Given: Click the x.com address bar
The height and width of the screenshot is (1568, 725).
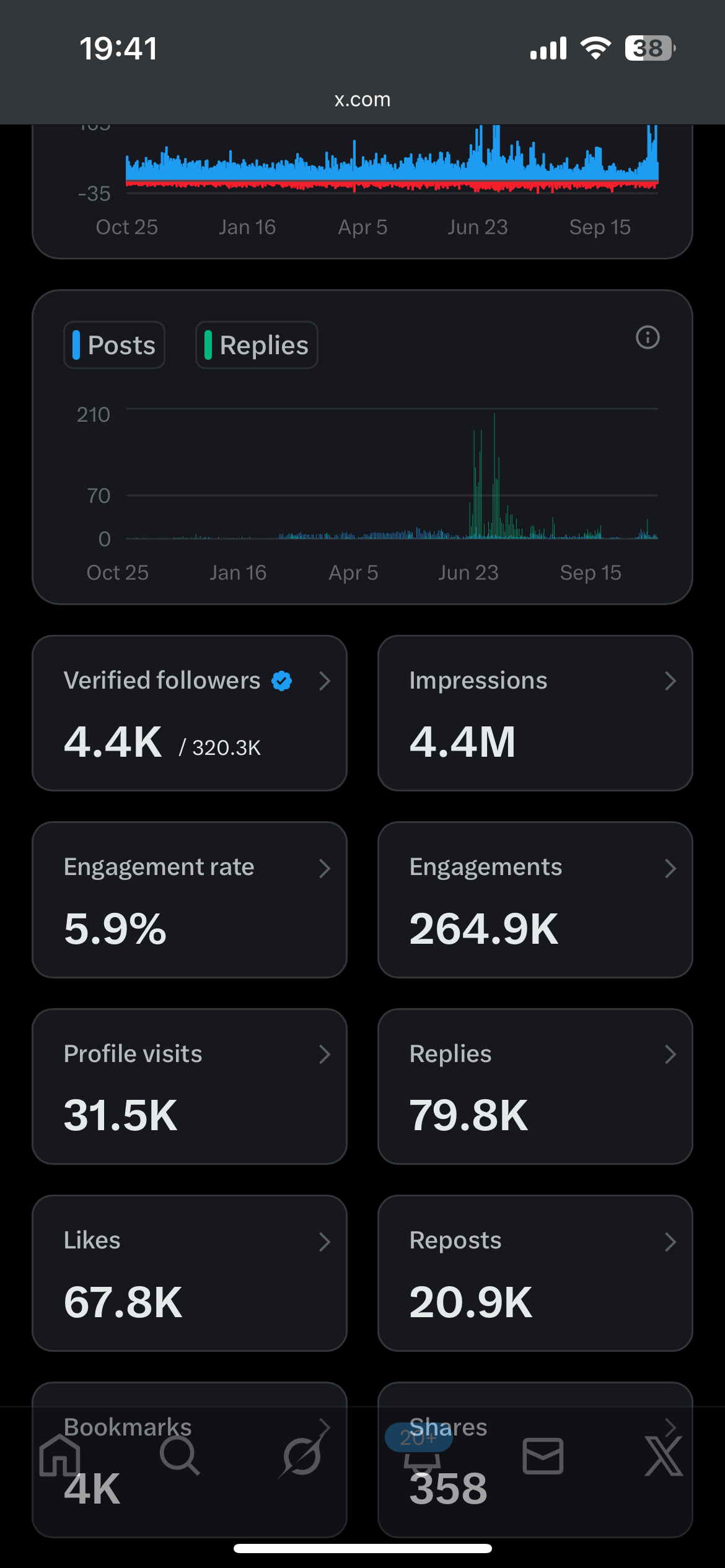Looking at the screenshot, I should point(362,99).
